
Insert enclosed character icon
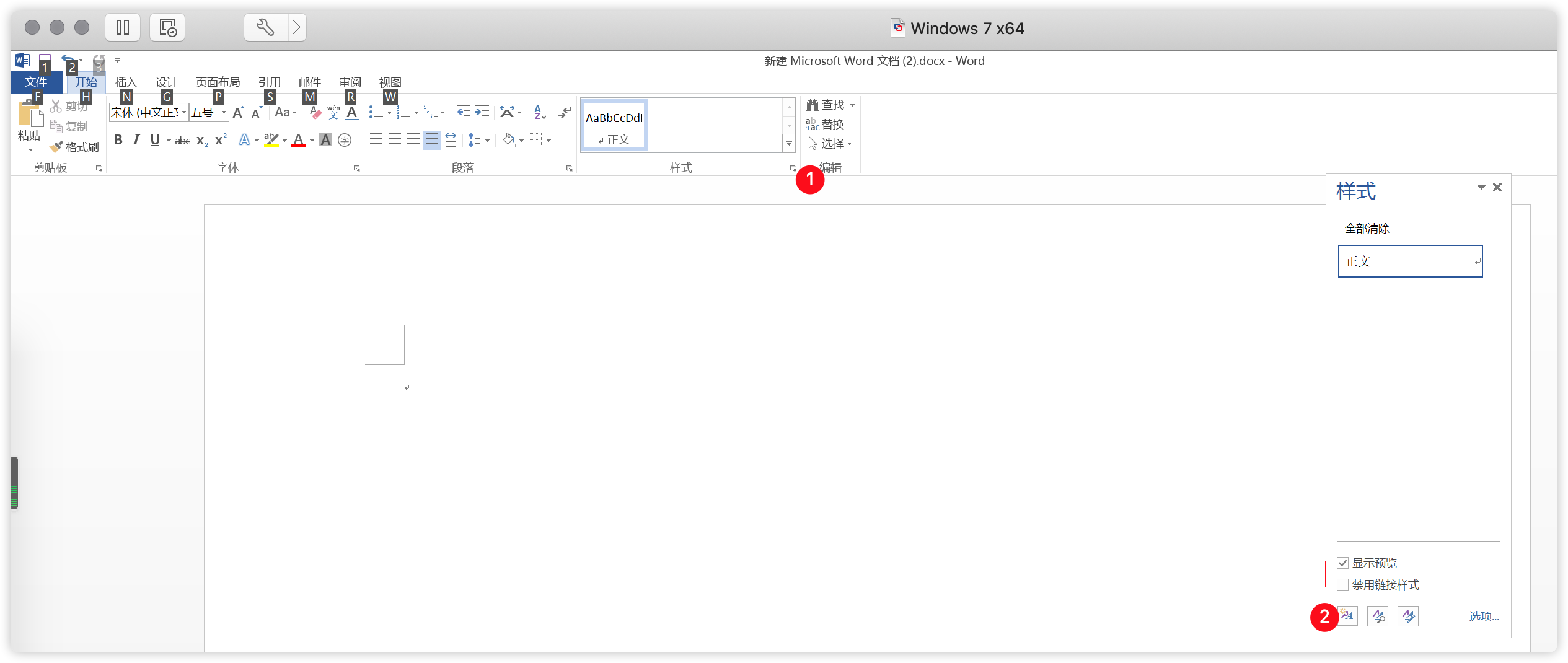(x=345, y=141)
